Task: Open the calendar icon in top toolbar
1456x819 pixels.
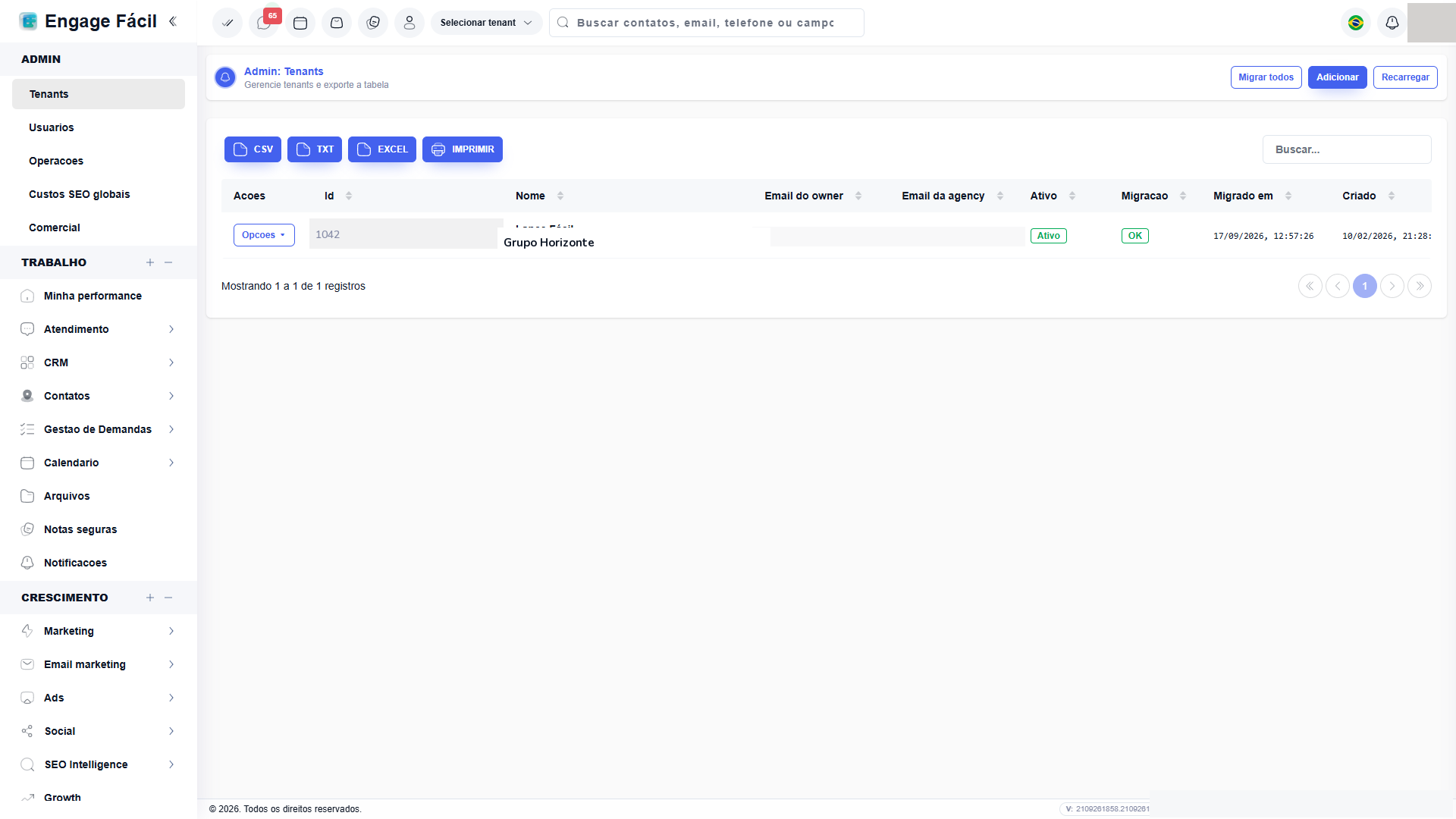Action: (x=300, y=23)
